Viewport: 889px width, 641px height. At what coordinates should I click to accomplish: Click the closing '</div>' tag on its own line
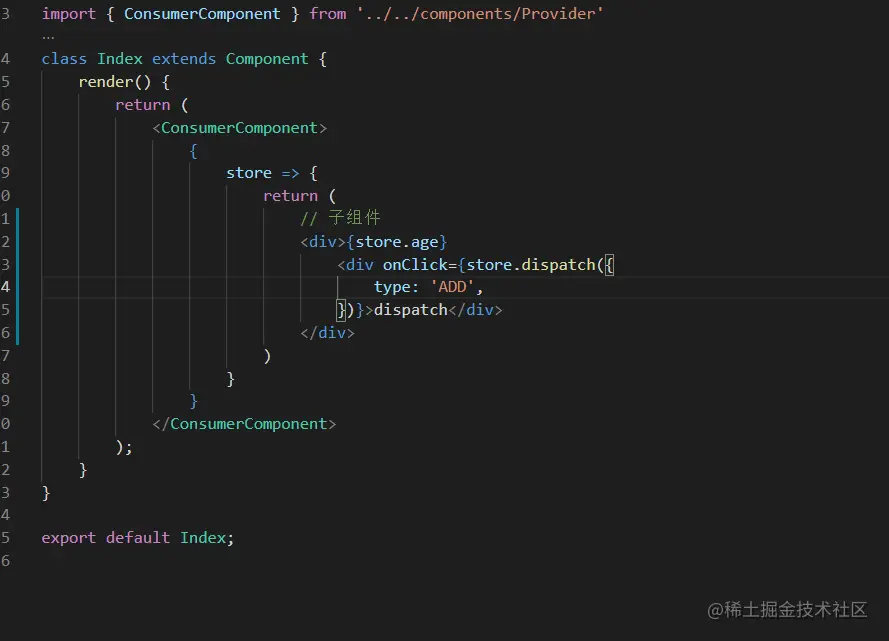[327, 333]
